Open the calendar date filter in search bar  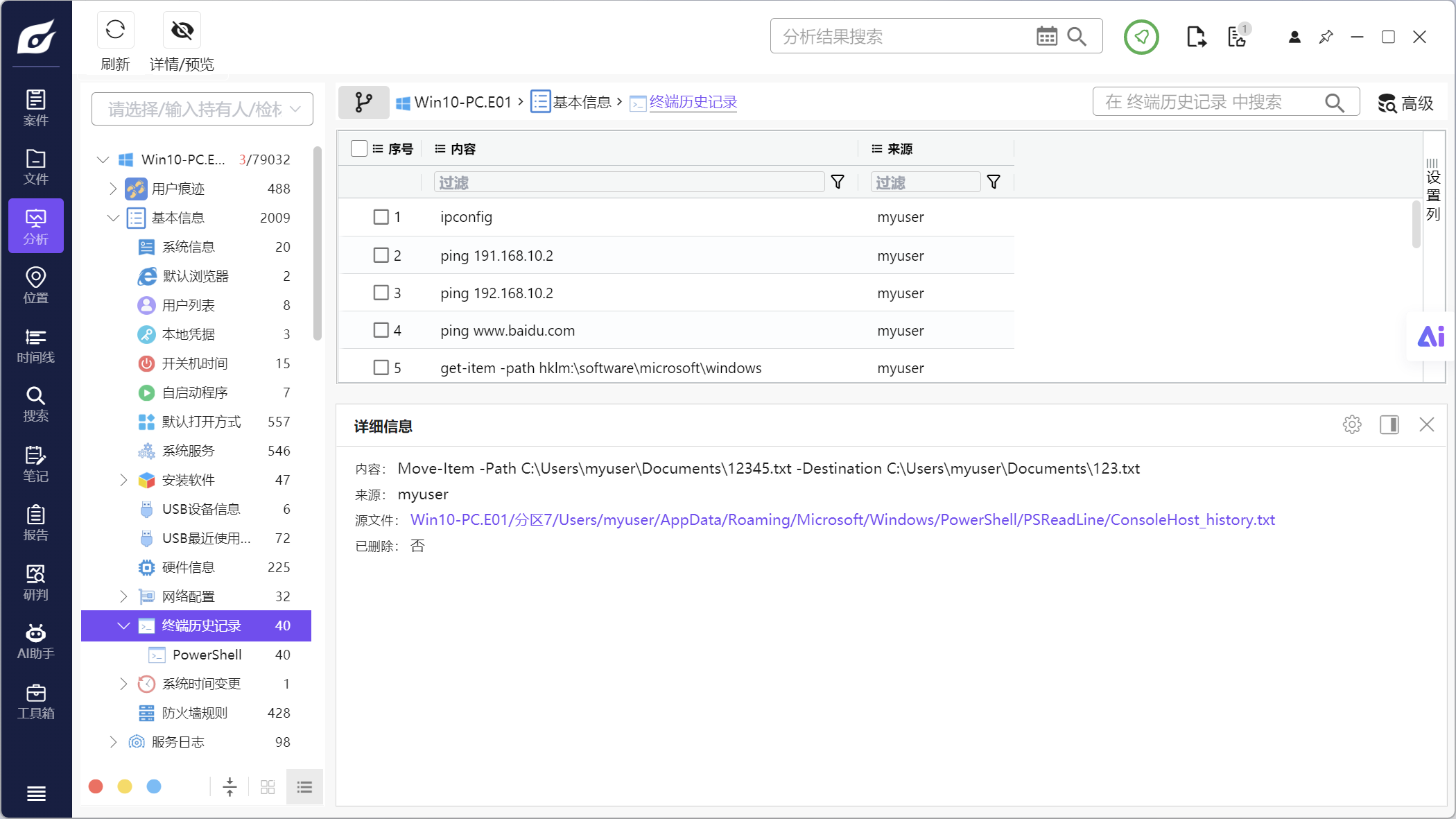click(1046, 36)
